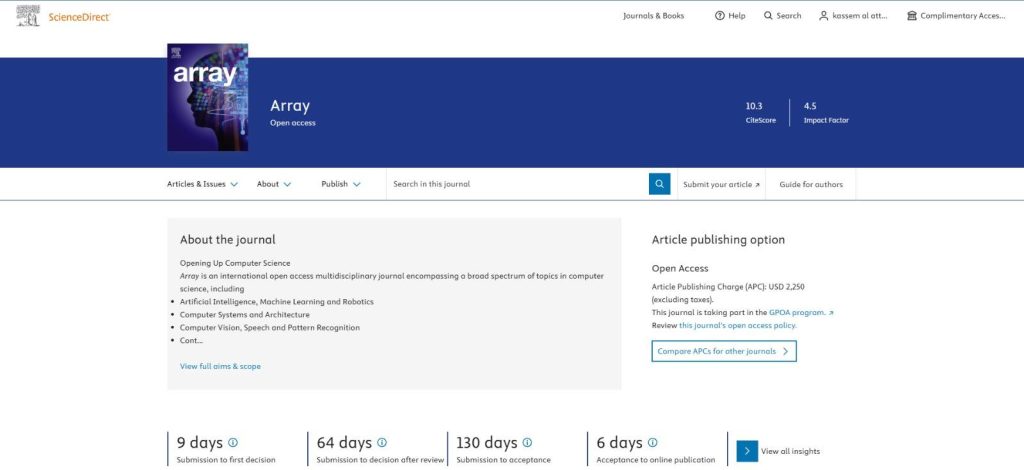Click info icon beside 9 days
The height and width of the screenshot is (470, 1024).
233,443
